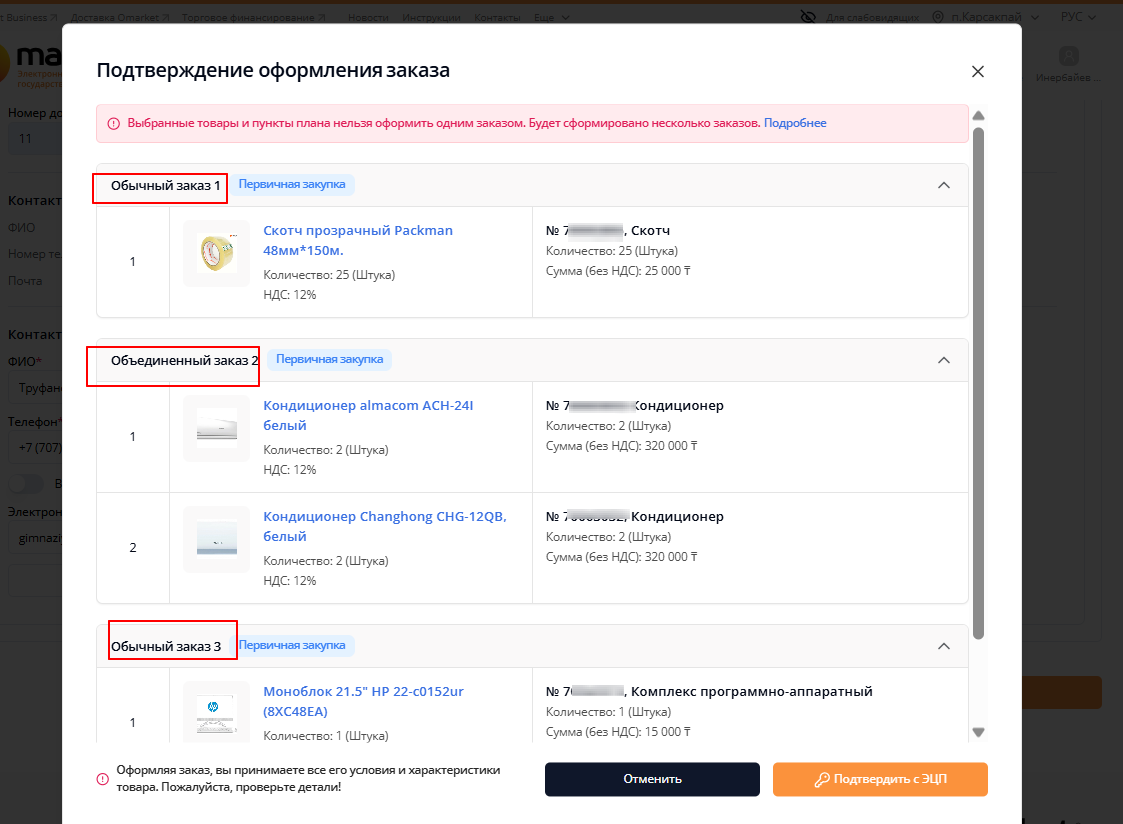The image size is (1123, 824).
Task: Click the almacom air conditioner thumbnail
Action: pyautogui.click(x=216, y=428)
